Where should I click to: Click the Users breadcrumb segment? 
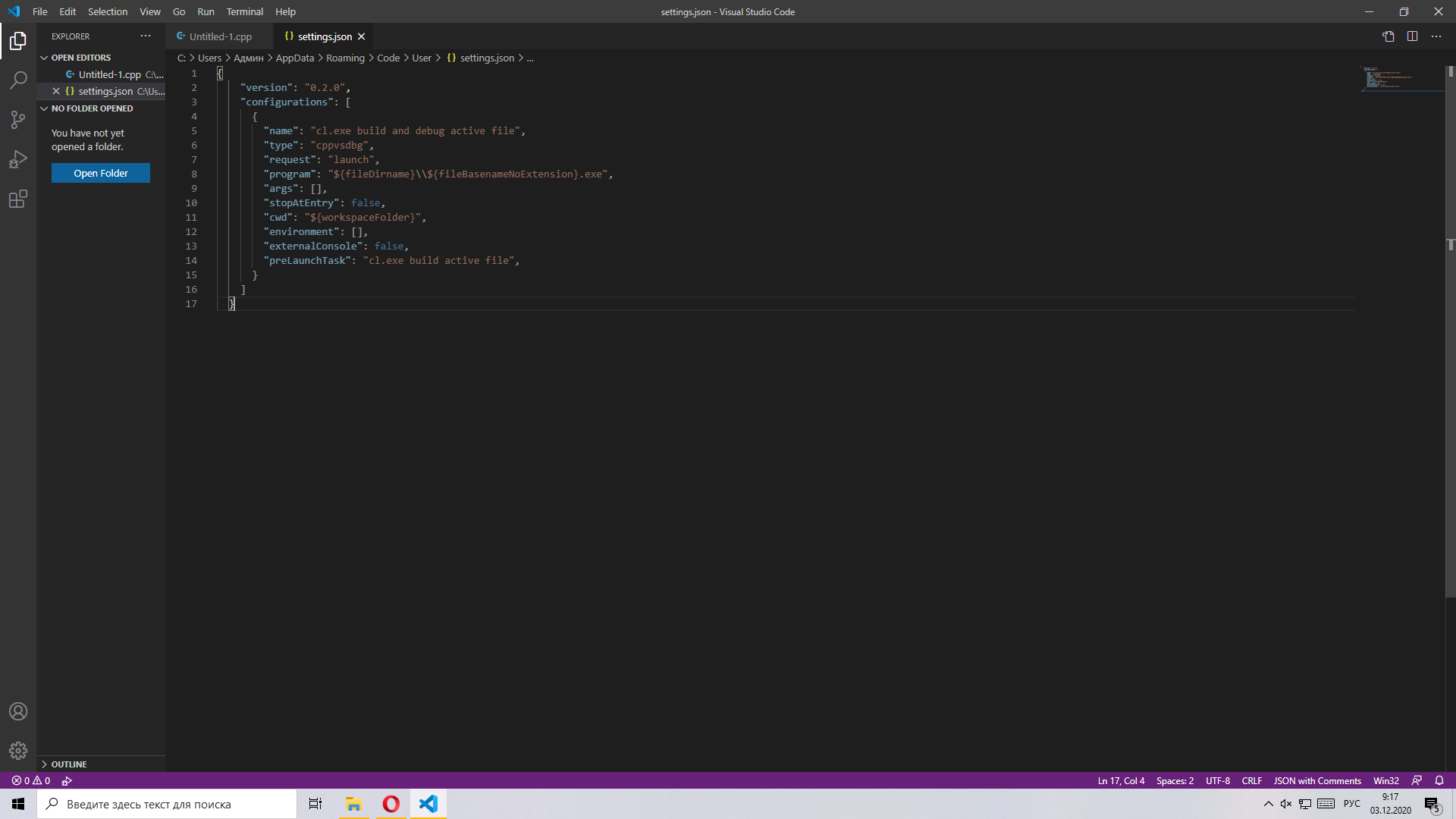[x=209, y=58]
